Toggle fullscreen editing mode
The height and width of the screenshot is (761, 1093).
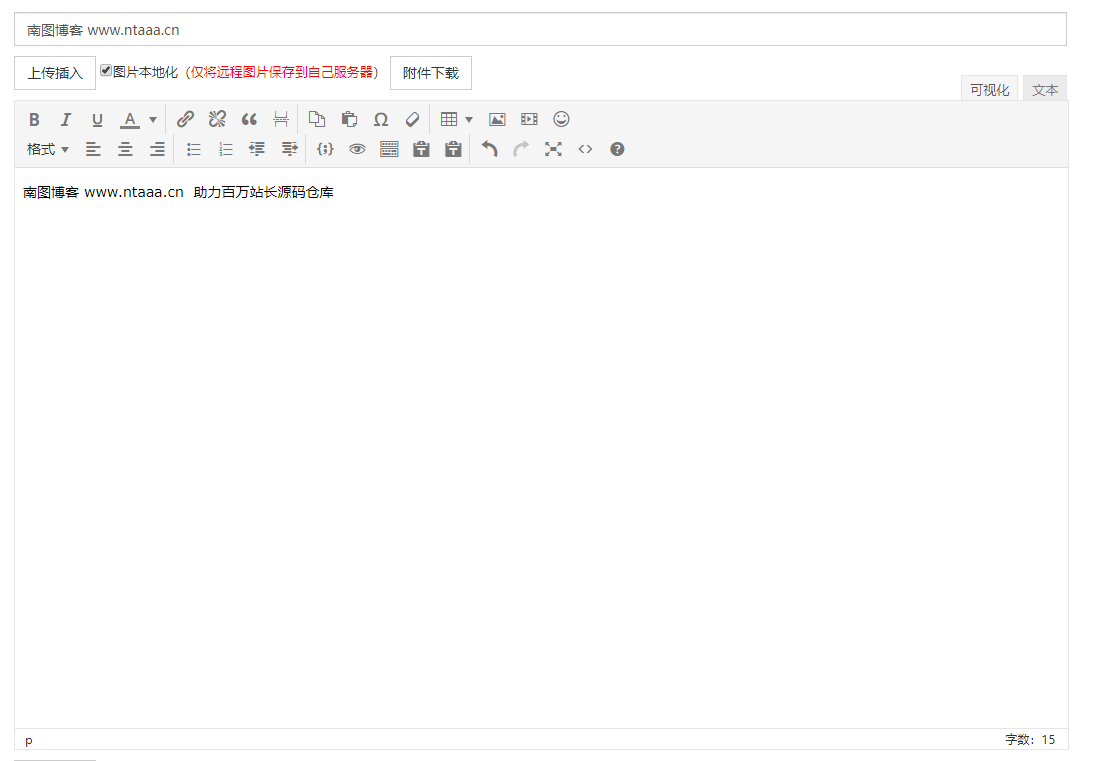(553, 149)
